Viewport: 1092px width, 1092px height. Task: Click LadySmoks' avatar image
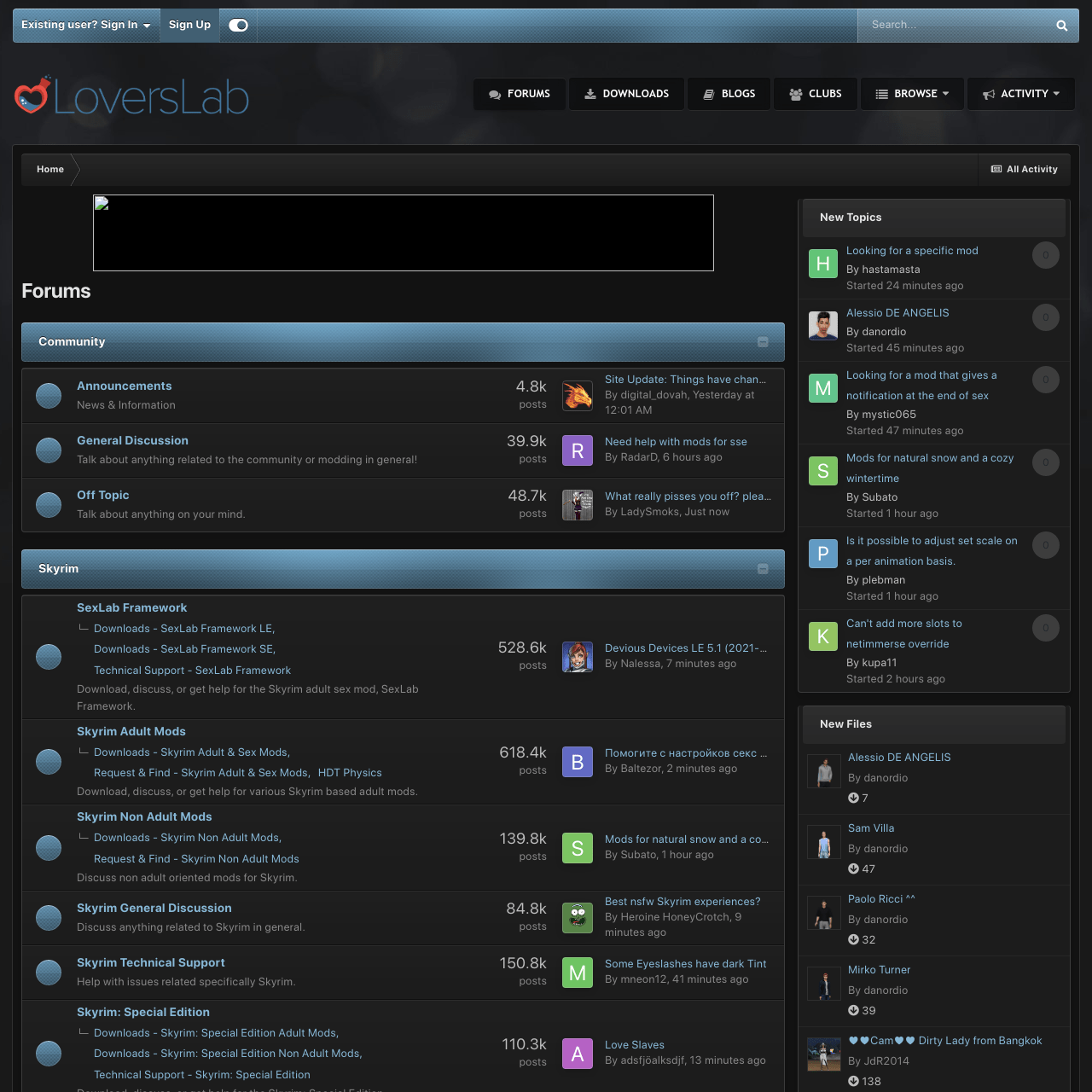pos(578,505)
